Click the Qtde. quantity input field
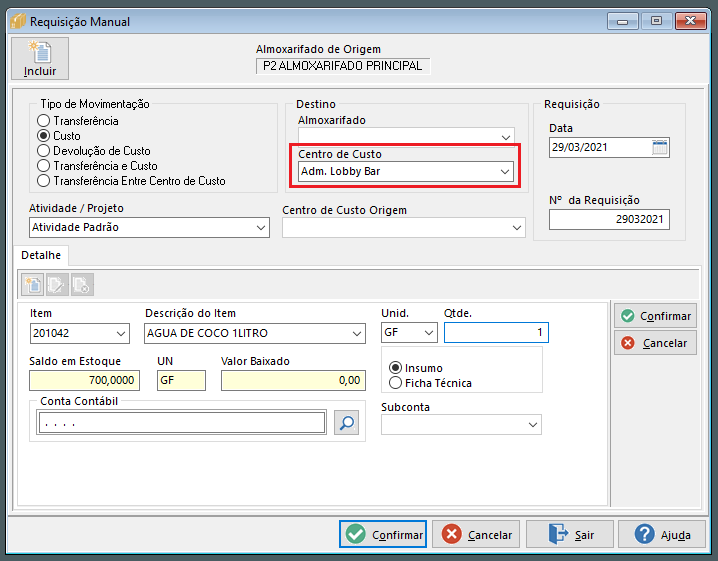The width and height of the screenshot is (718, 561). (496, 332)
